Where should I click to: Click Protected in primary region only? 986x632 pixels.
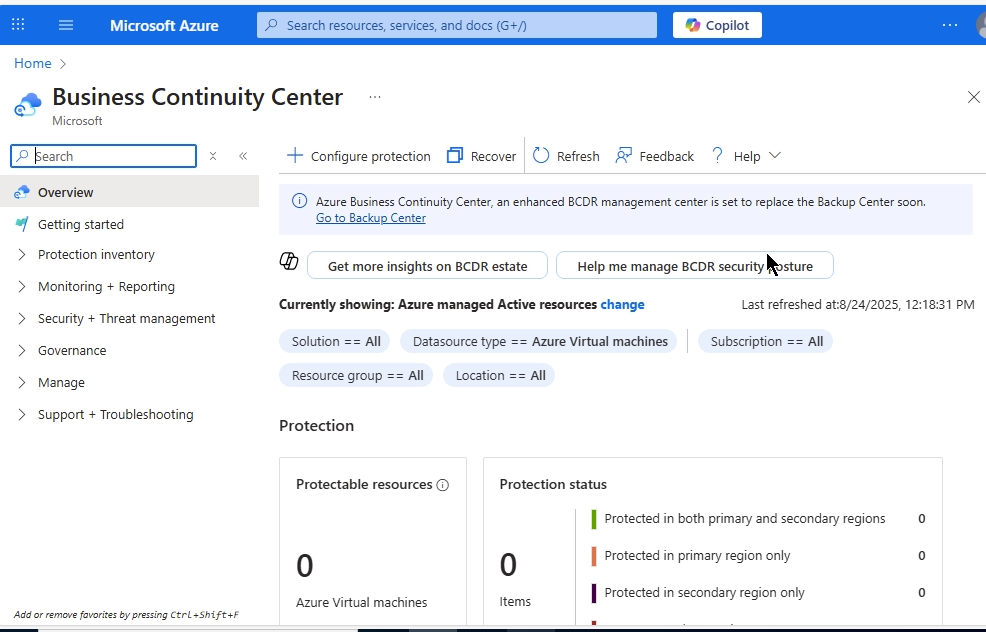coord(697,555)
